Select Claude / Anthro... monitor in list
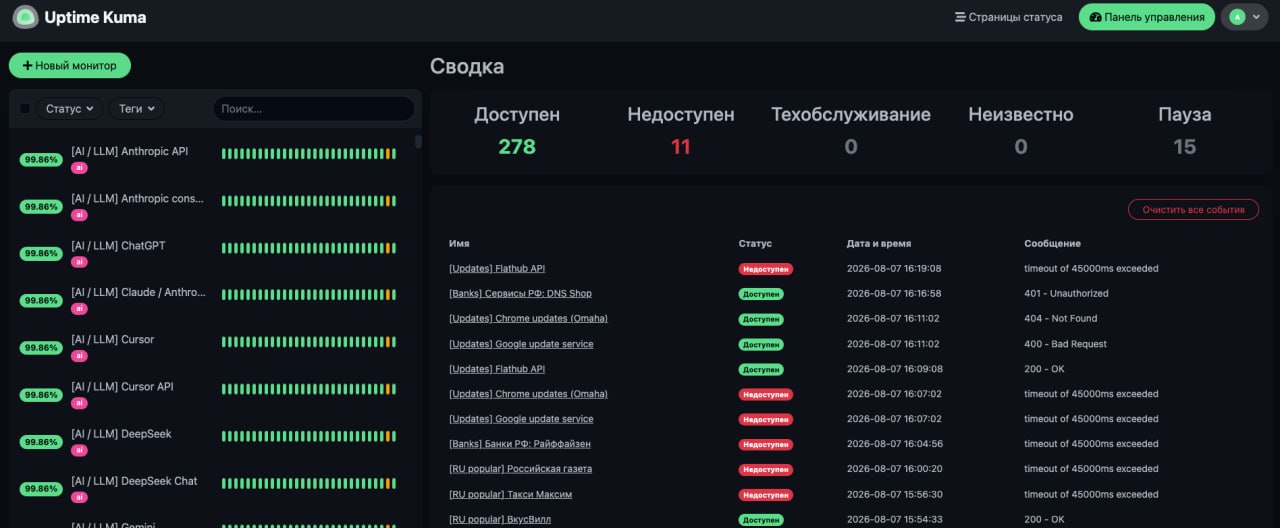This screenshot has height=528, width=1280. tap(215, 300)
